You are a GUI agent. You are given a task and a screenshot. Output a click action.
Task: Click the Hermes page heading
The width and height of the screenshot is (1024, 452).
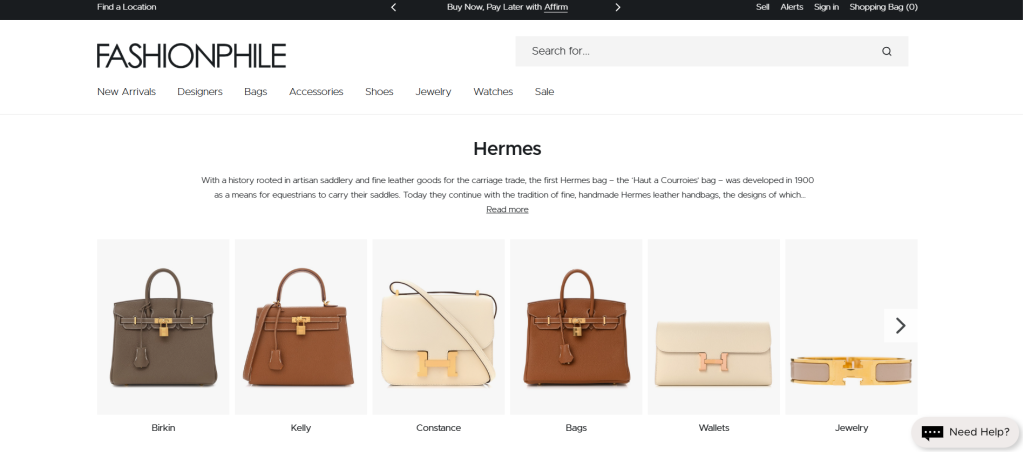(x=507, y=149)
